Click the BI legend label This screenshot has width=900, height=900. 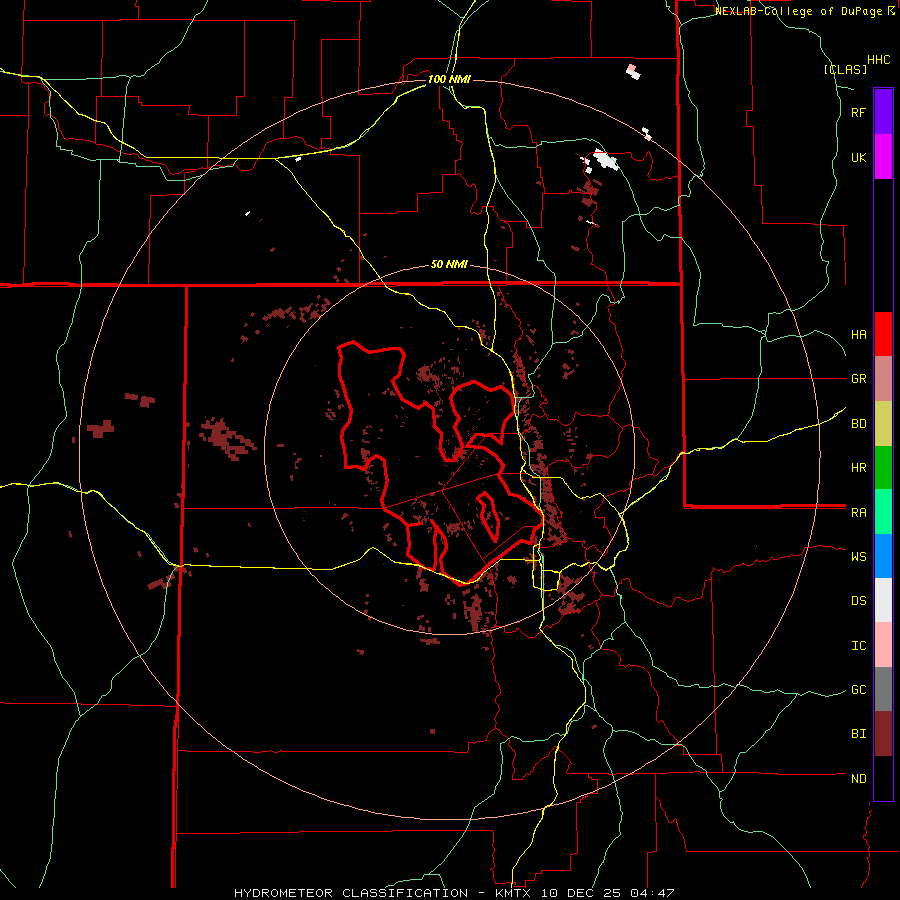pyautogui.click(x=859, y=734)
